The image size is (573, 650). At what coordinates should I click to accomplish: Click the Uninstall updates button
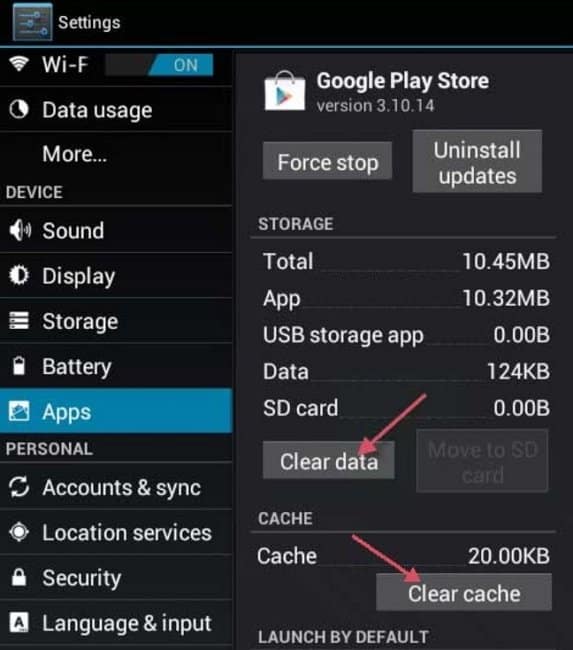click(477, 161)
